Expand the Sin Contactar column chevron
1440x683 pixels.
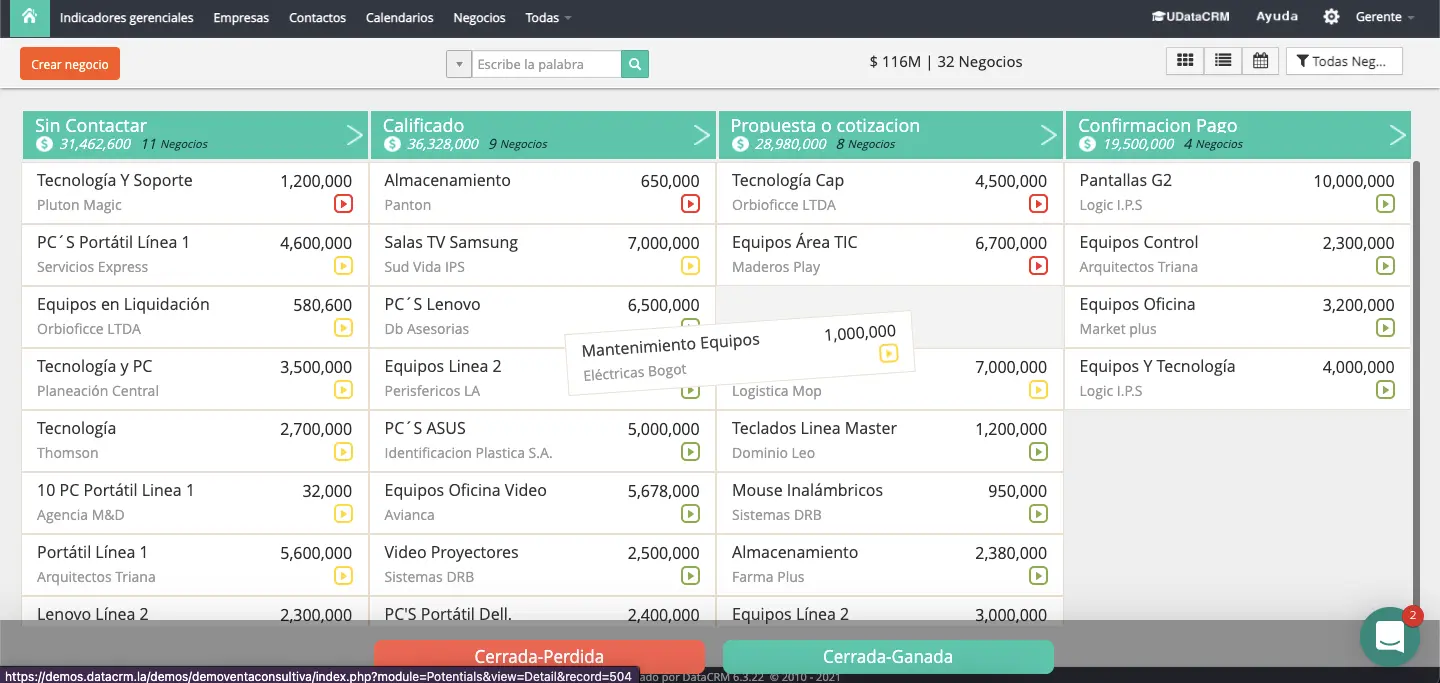point(355,133)
